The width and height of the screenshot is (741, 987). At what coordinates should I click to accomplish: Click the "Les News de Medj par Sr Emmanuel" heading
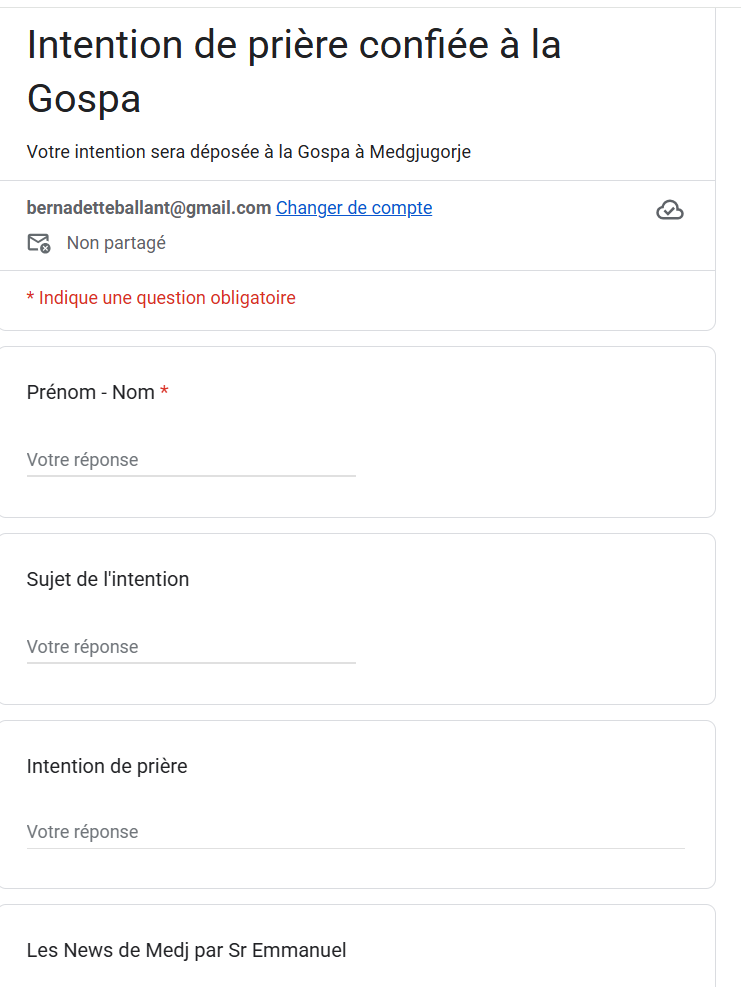tap(187, 950)
